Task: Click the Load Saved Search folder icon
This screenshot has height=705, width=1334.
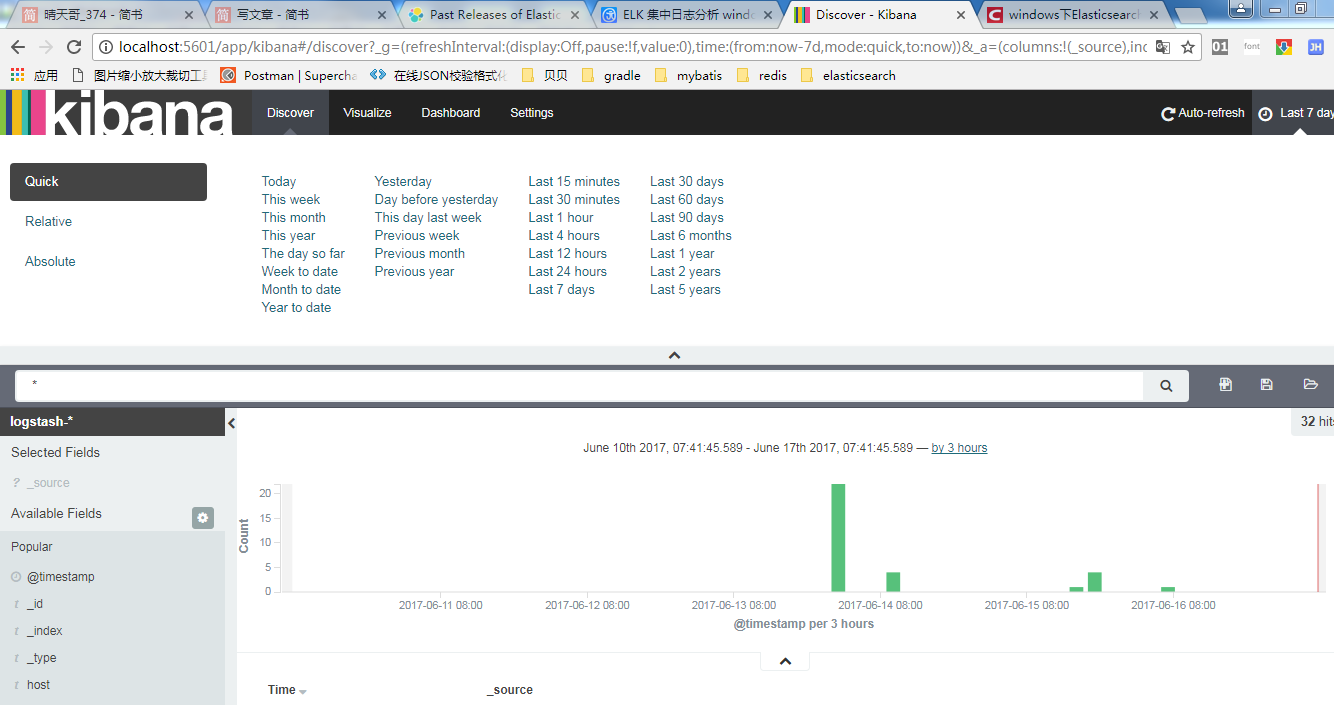Action: [1310, 384]
